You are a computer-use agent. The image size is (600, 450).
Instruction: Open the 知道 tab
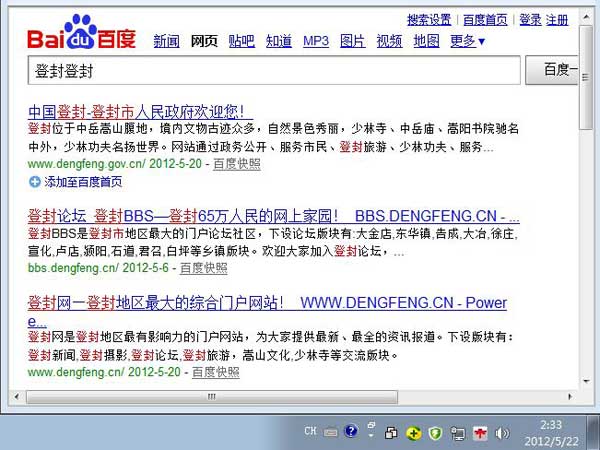(x=279, y=41)
